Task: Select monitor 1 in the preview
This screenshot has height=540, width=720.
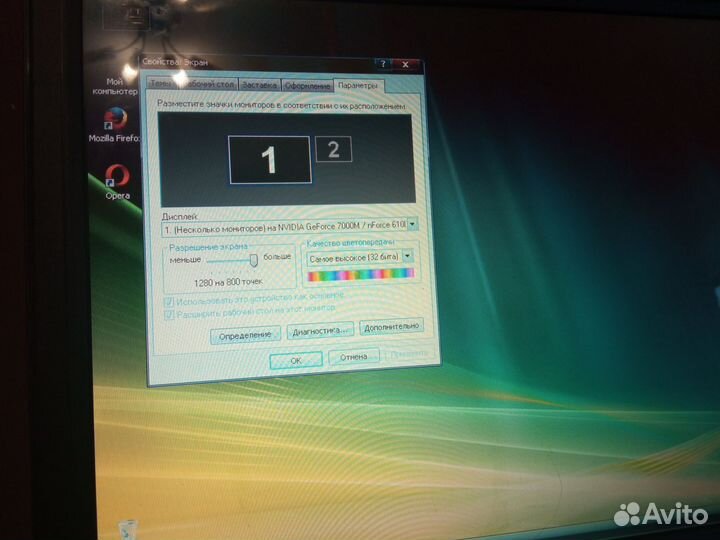Action: click(x=270, y=160)
